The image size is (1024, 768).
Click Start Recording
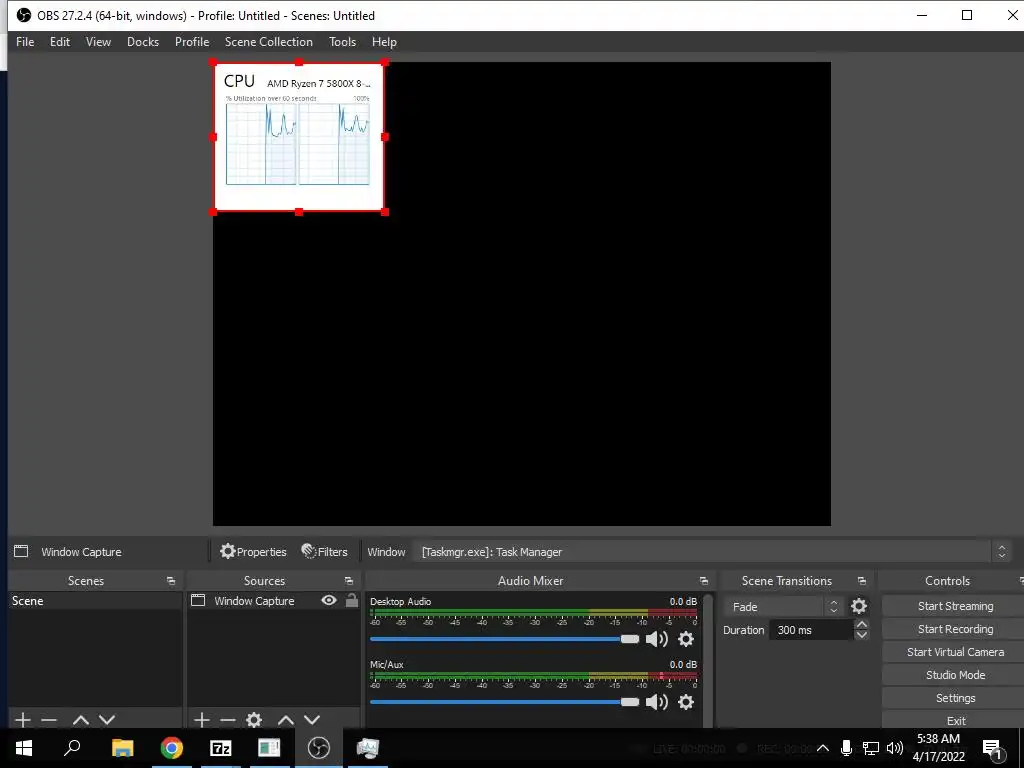click(x=955, y=629)
